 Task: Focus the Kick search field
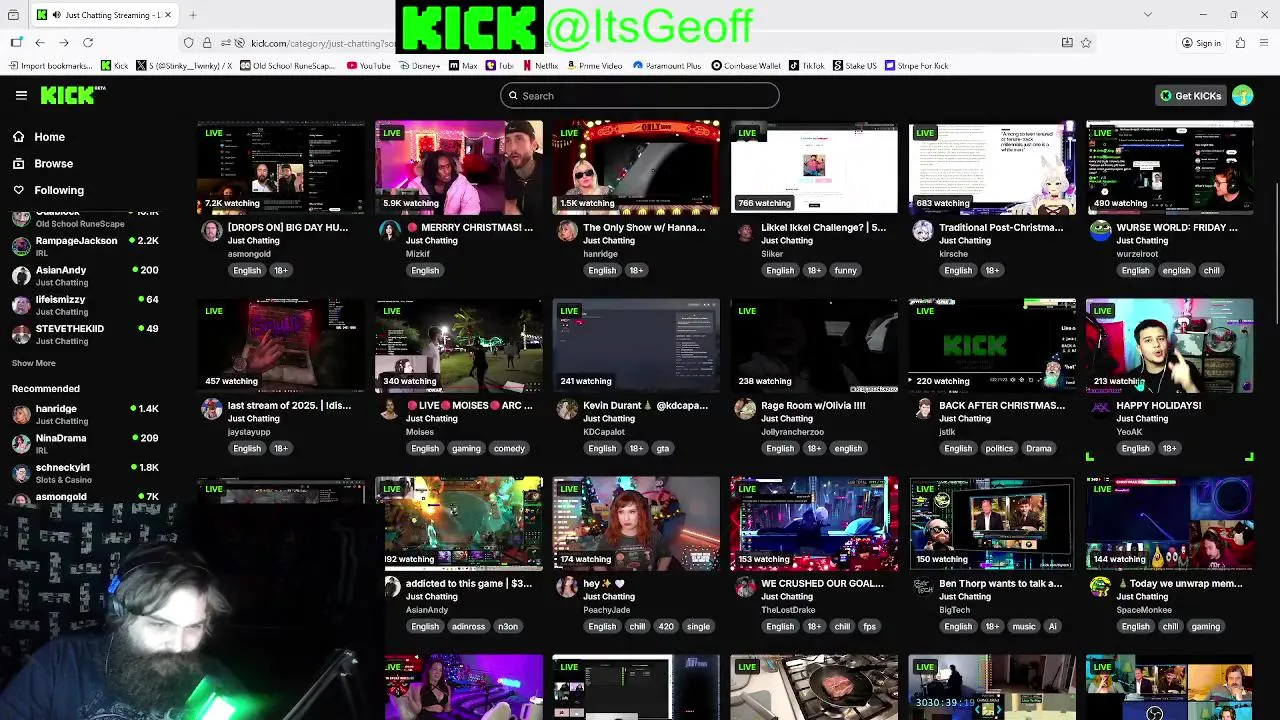(x=640, y=95)
